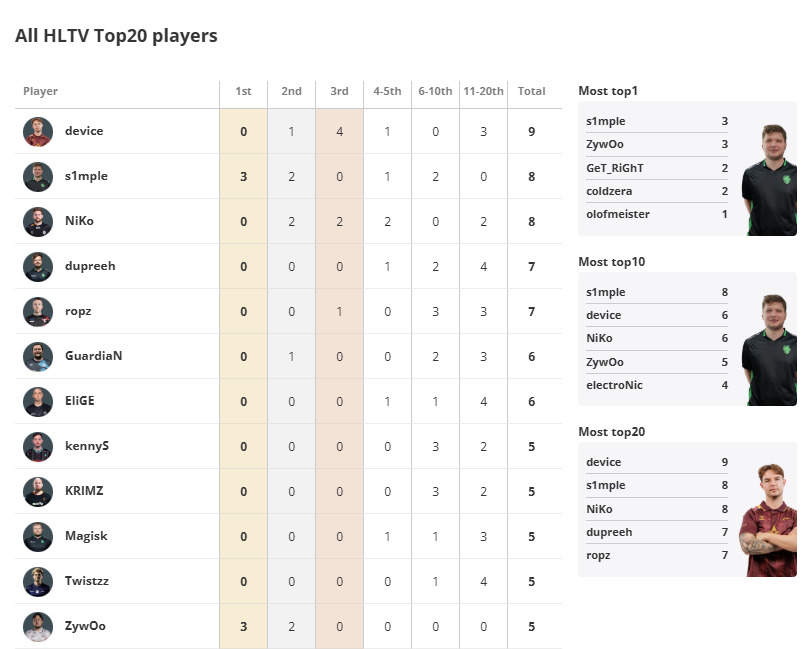Click the Player column header

point(41,92)
